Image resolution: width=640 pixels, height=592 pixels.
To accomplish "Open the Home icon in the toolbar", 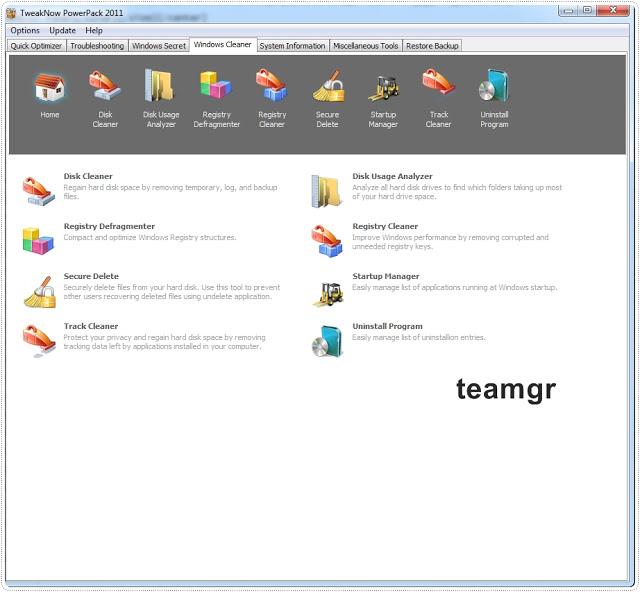I will point(49,87).
